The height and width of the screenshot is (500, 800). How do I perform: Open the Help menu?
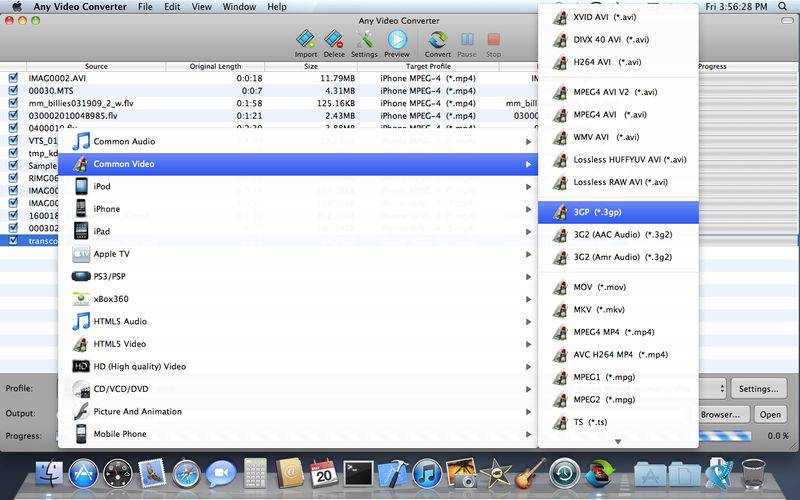click(277, 7)
